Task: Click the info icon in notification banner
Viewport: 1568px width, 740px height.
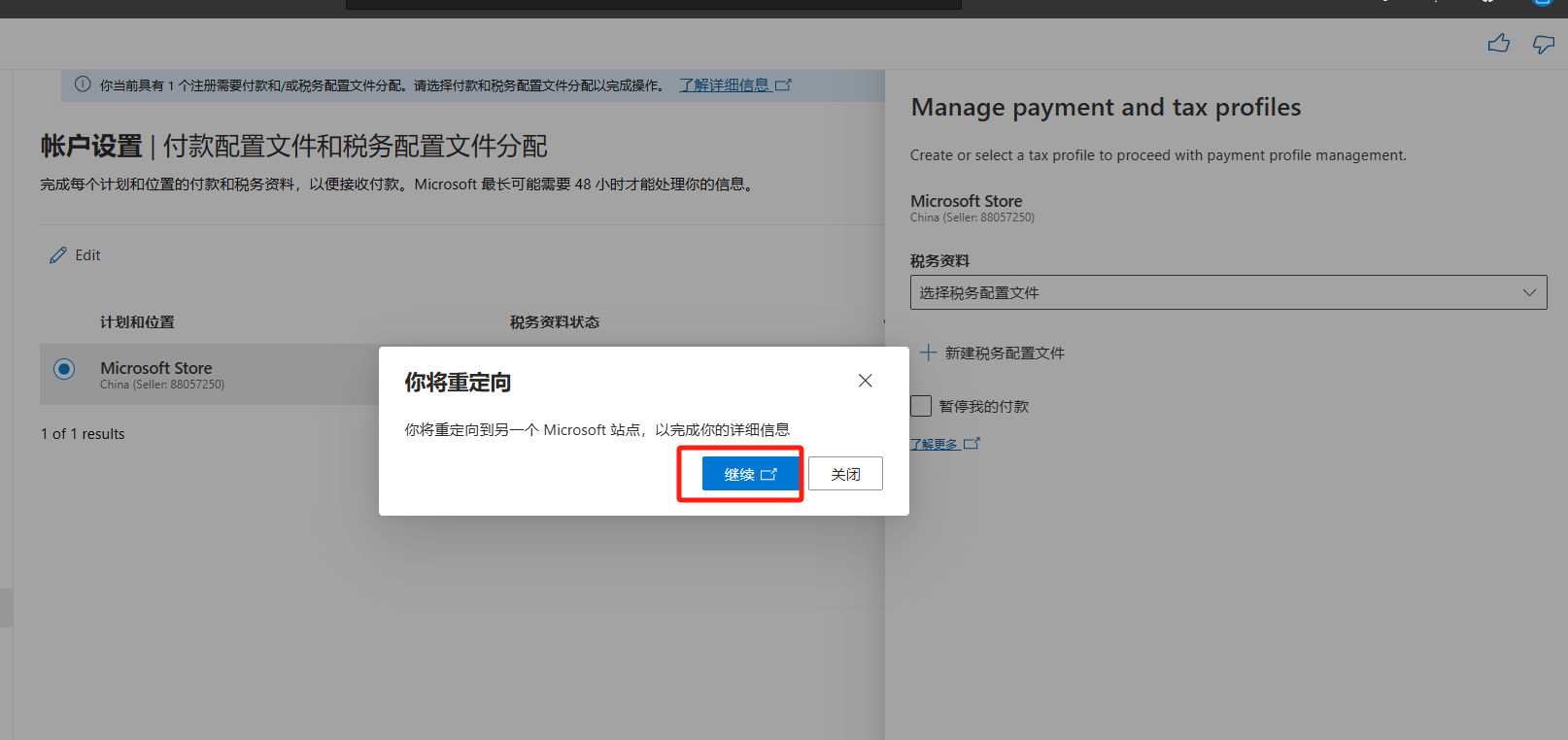Action: click(83, 84)
